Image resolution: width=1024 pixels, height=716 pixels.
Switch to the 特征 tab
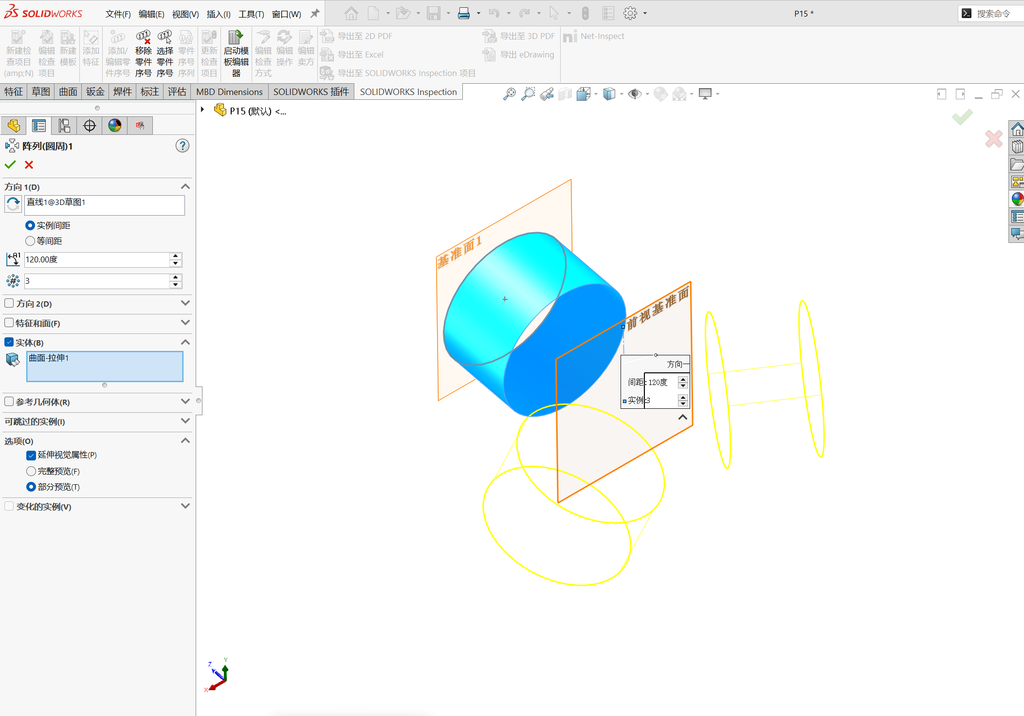pyautogui.click(x=14, y=91)
